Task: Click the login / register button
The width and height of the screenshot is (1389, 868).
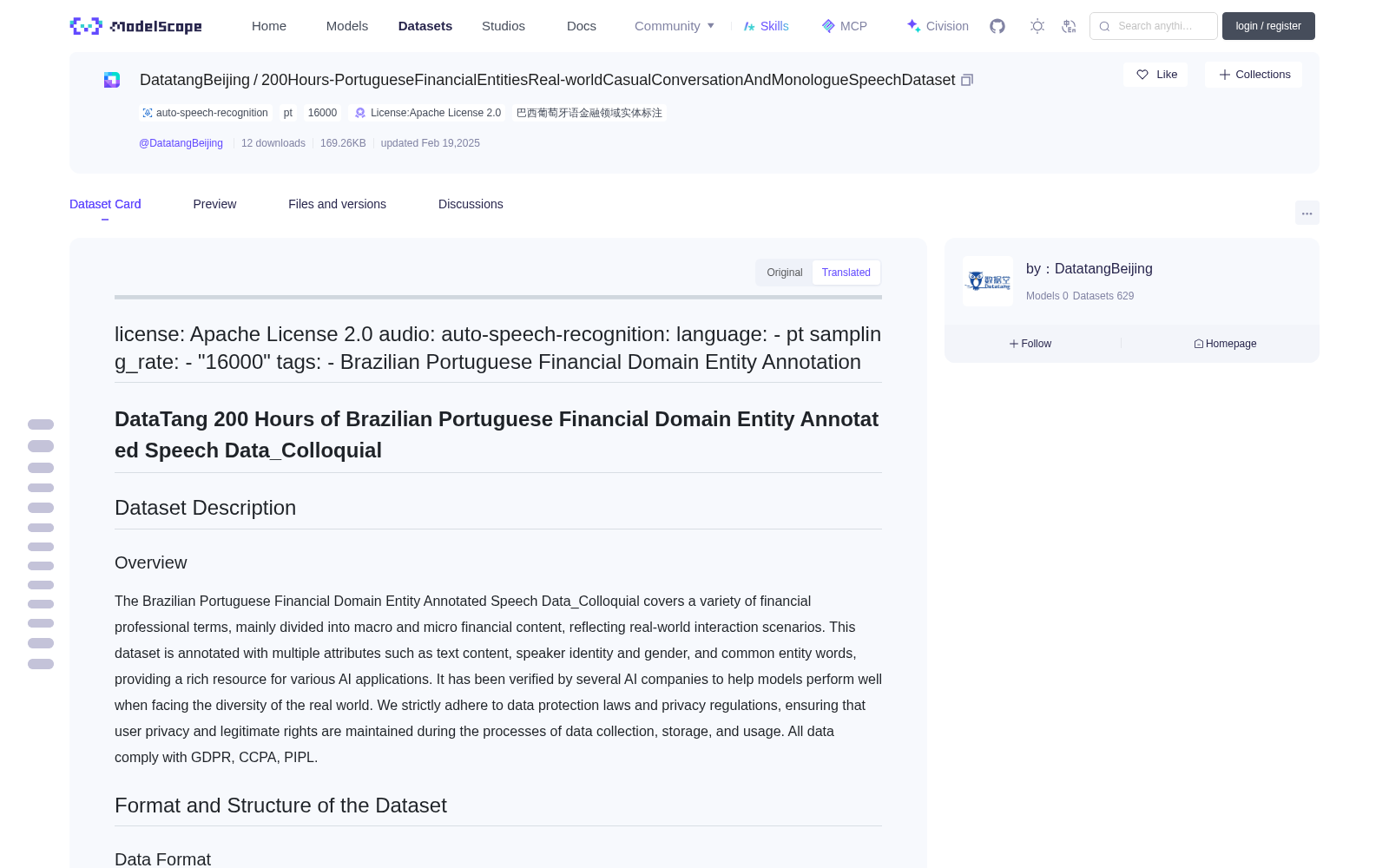Action: (x=1268, y=26)
